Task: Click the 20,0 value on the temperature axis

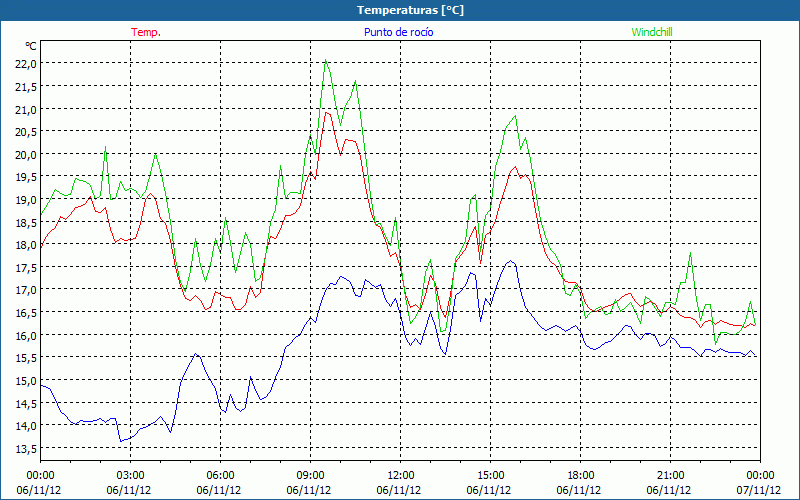Action: point(23,154)
